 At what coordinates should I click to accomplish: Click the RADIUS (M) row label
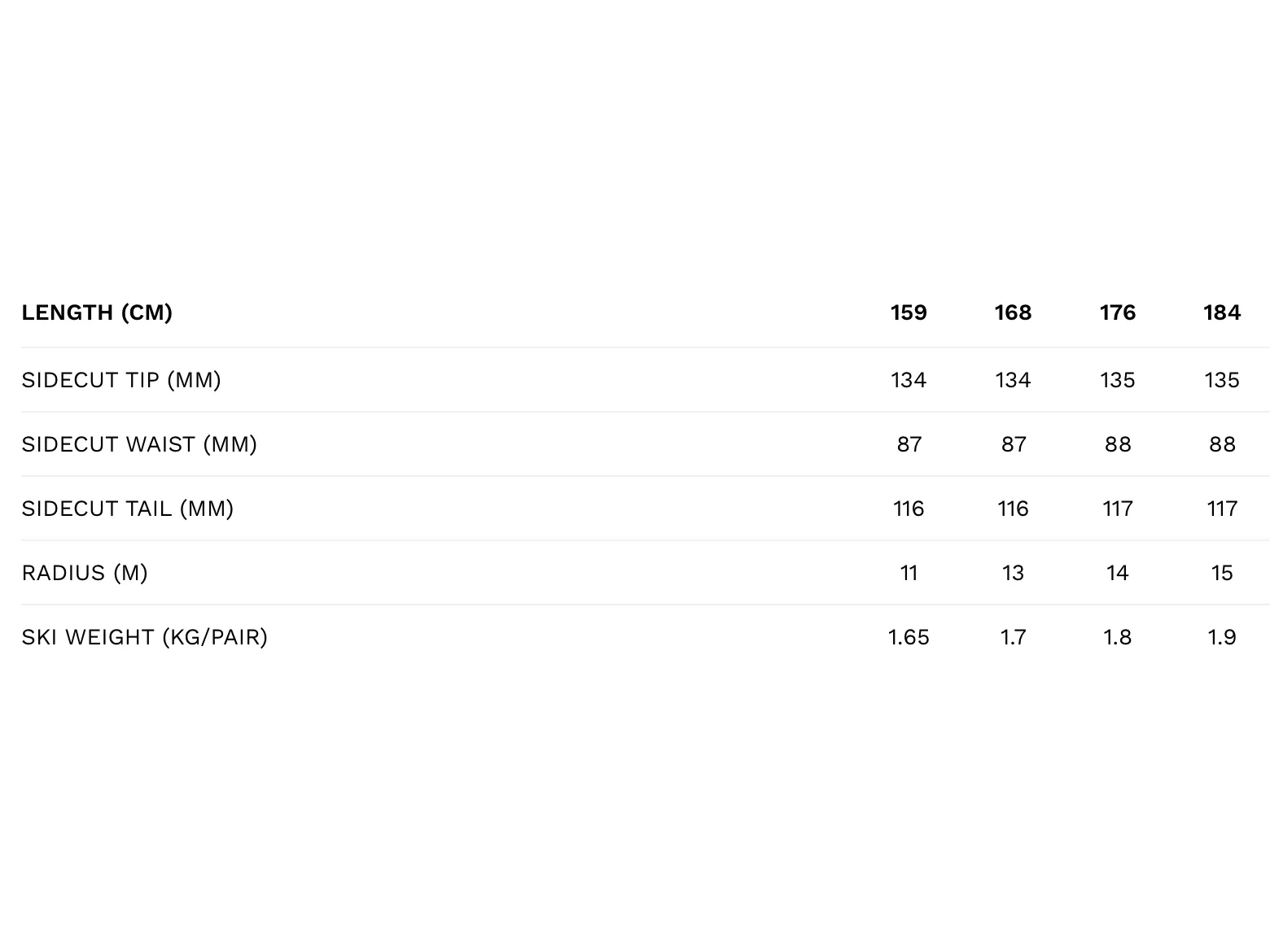85,573
